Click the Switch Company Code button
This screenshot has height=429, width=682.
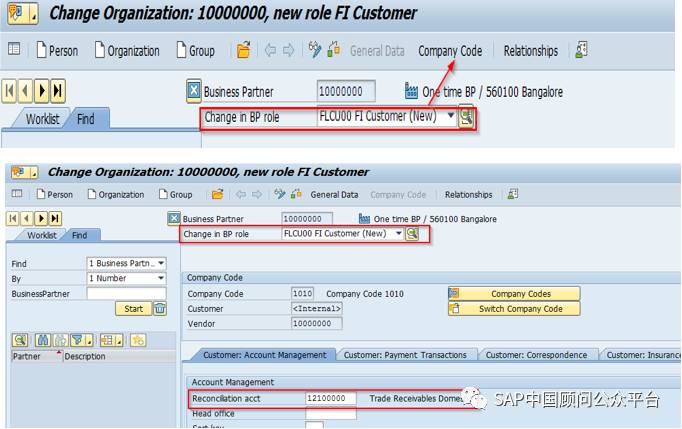513,309
